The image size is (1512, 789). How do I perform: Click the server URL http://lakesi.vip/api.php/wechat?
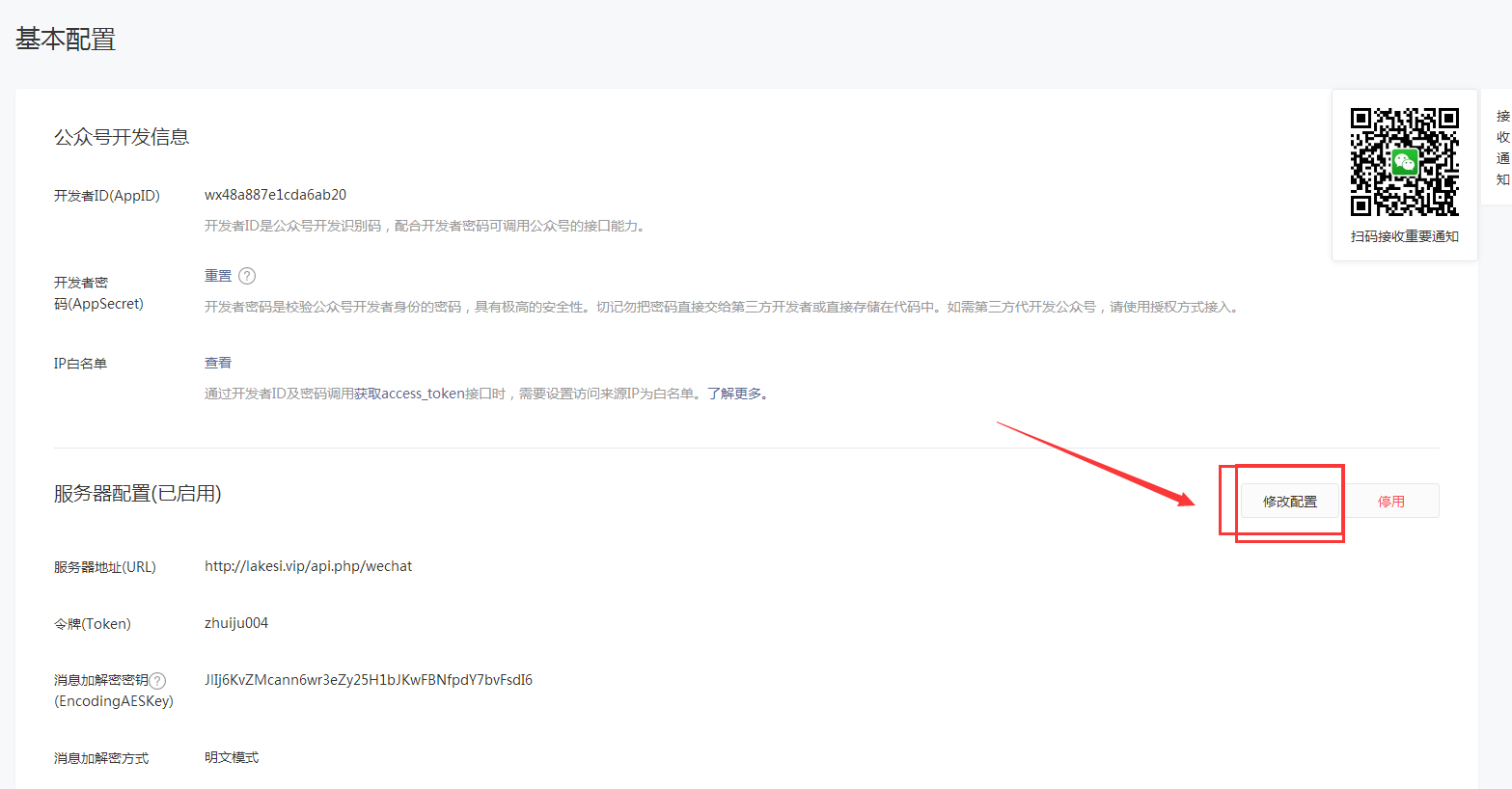coord(308,566)
